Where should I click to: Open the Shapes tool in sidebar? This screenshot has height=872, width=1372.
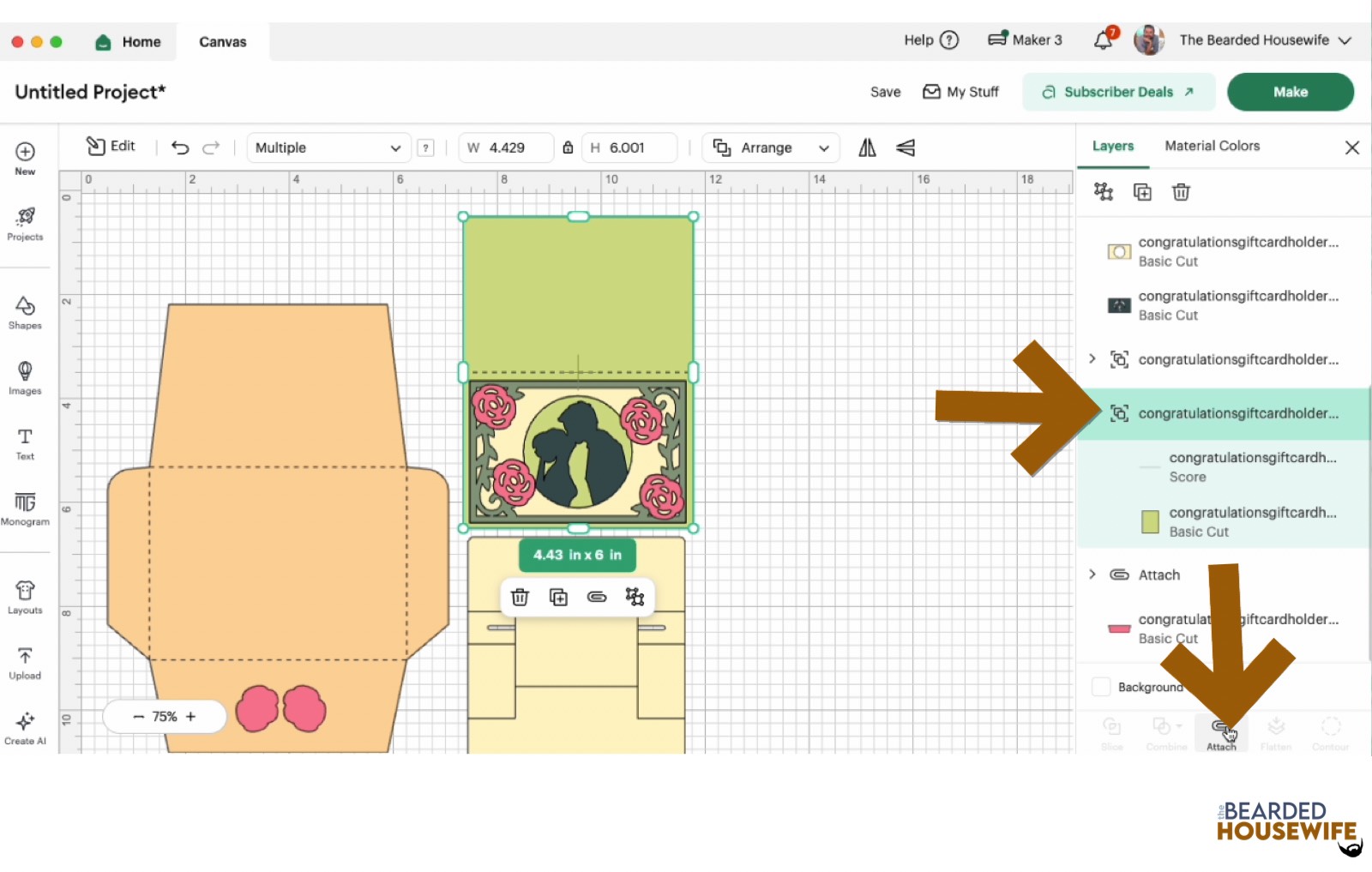pyautogui.click(x=25, y=312)
